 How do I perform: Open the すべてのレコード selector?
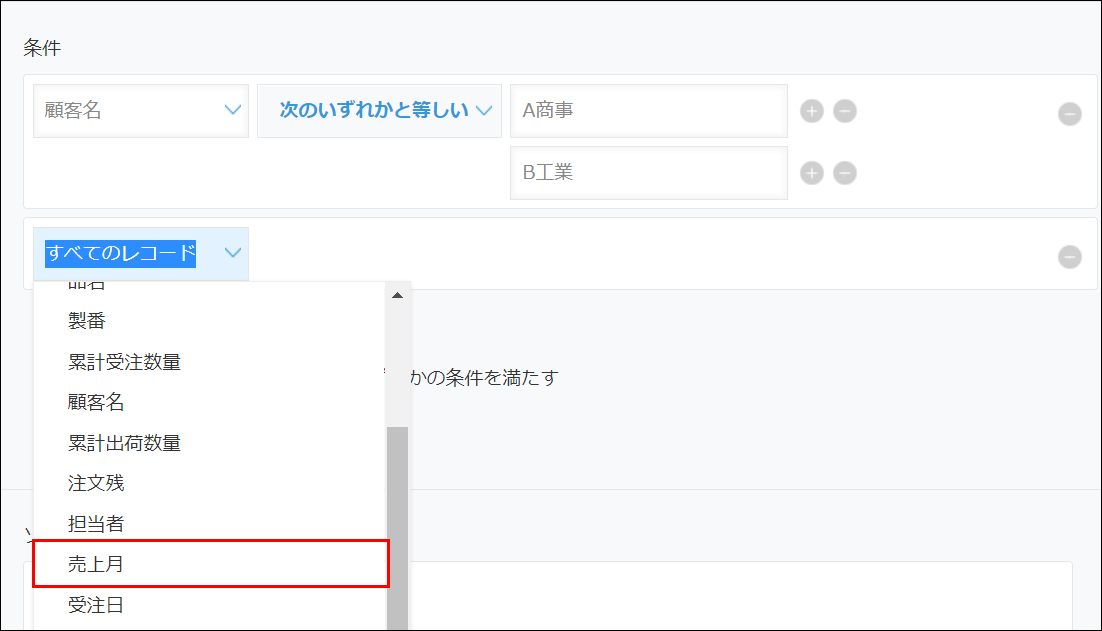[x=143, y=253]
